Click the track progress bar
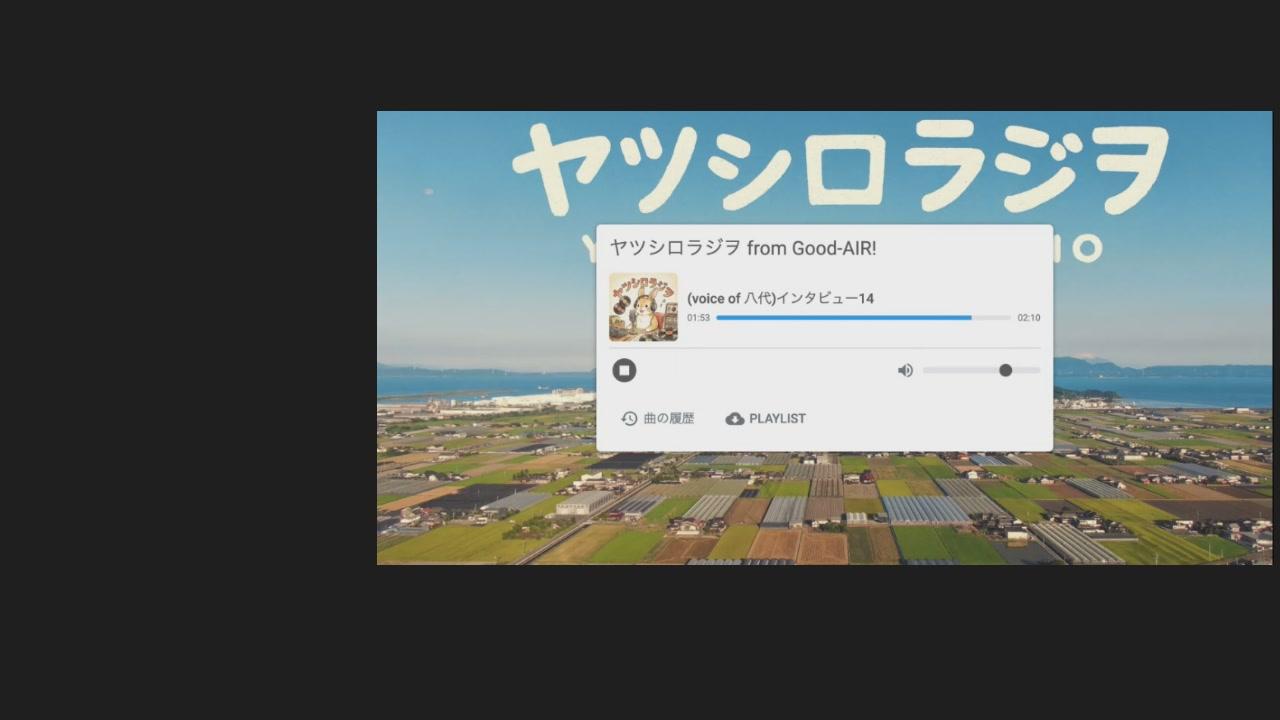 [863, 318]
